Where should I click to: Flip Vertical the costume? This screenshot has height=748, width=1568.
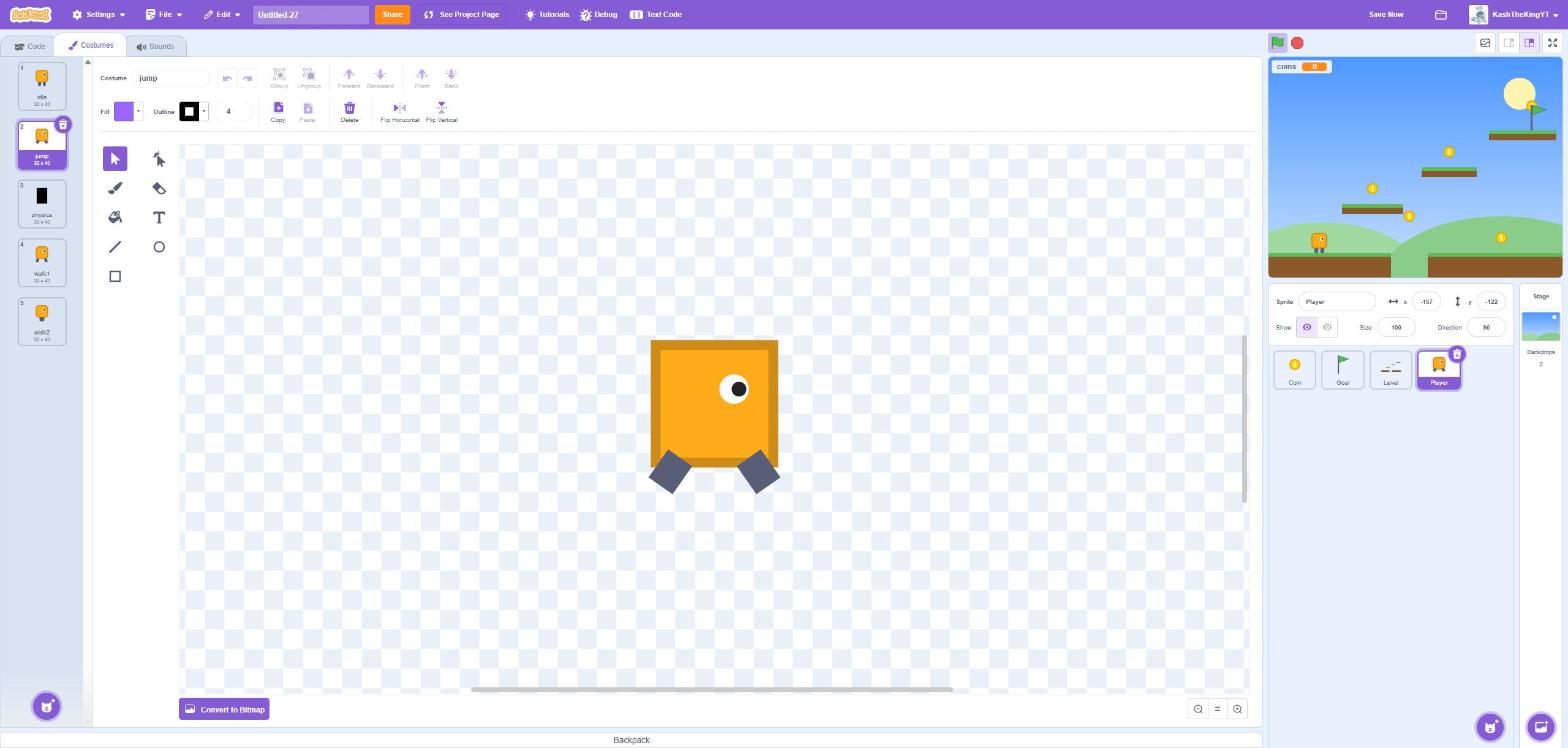click(x=441, y=112)
